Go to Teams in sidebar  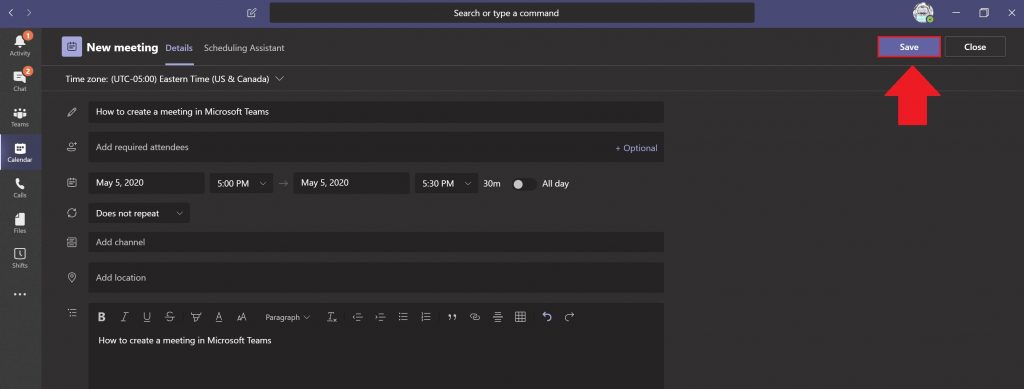pyautogui.click(x=20, y=116)
